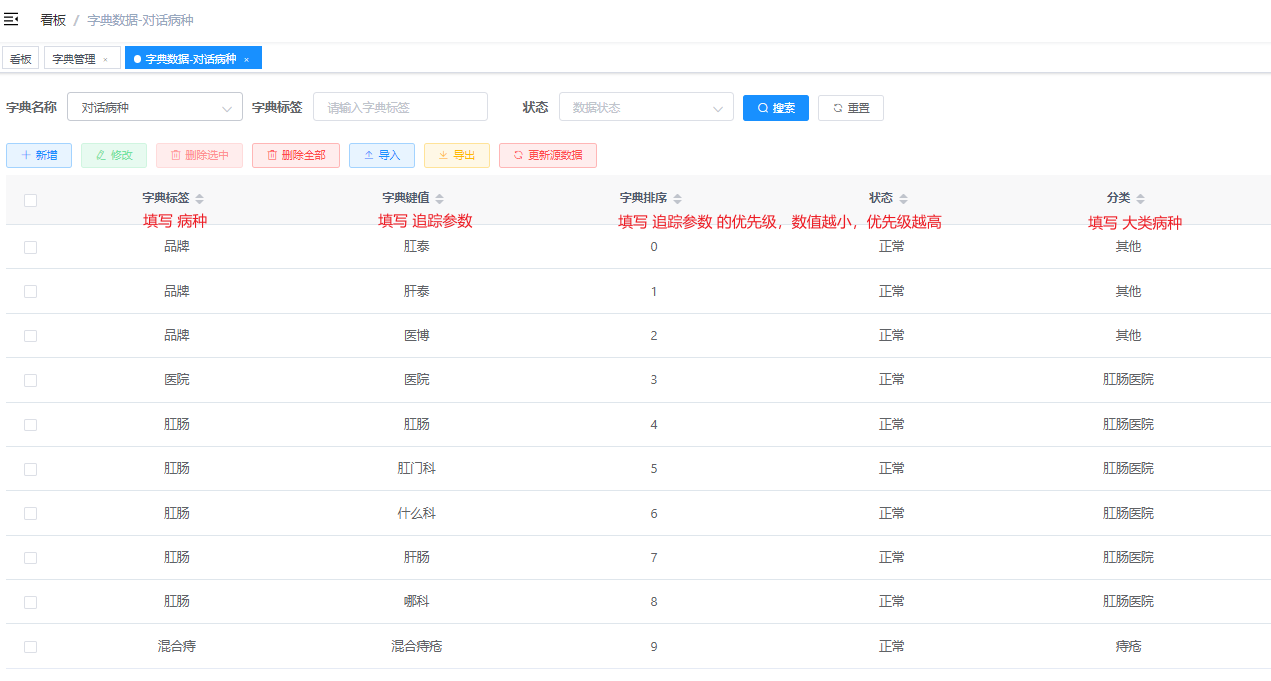Image resolution: width=1271 pixels, height=681 pixels.
Task: Check the row with sort order 4
Action: point(30,424)
